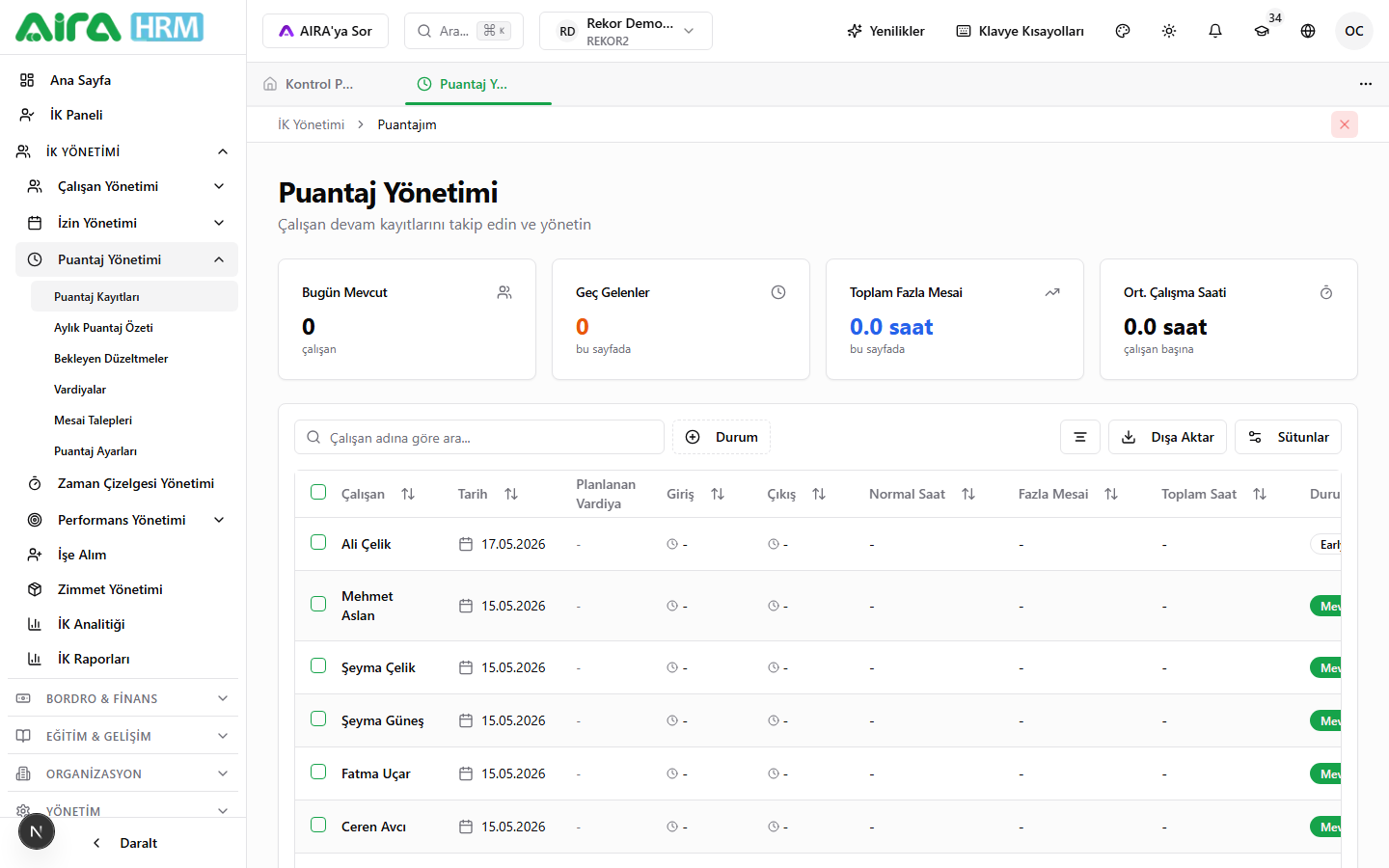The image size is (1389, 868).
Task: Open Sütunlar column settings
Action: pyautogui.click(x=1288, y=437)
